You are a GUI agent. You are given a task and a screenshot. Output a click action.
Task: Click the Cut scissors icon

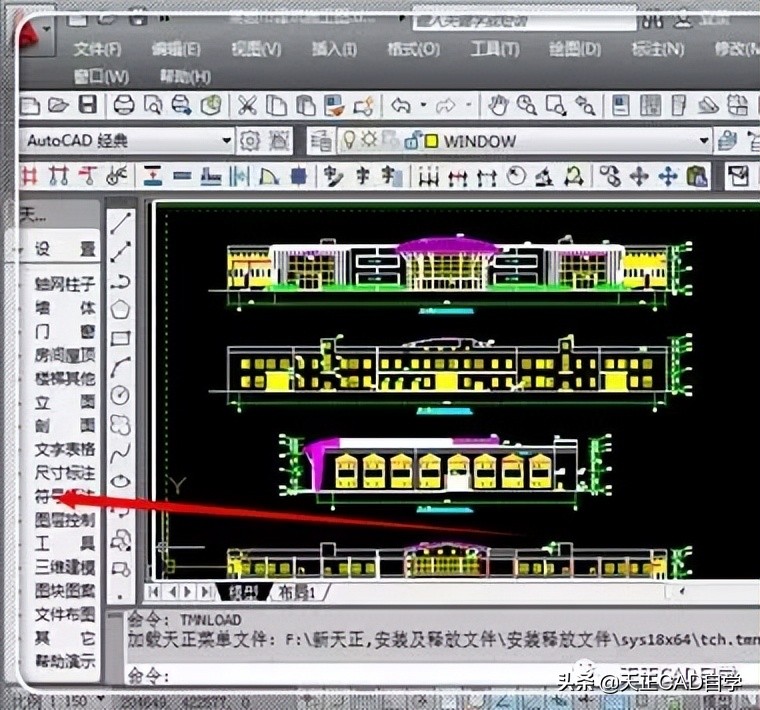click(247, 106)
